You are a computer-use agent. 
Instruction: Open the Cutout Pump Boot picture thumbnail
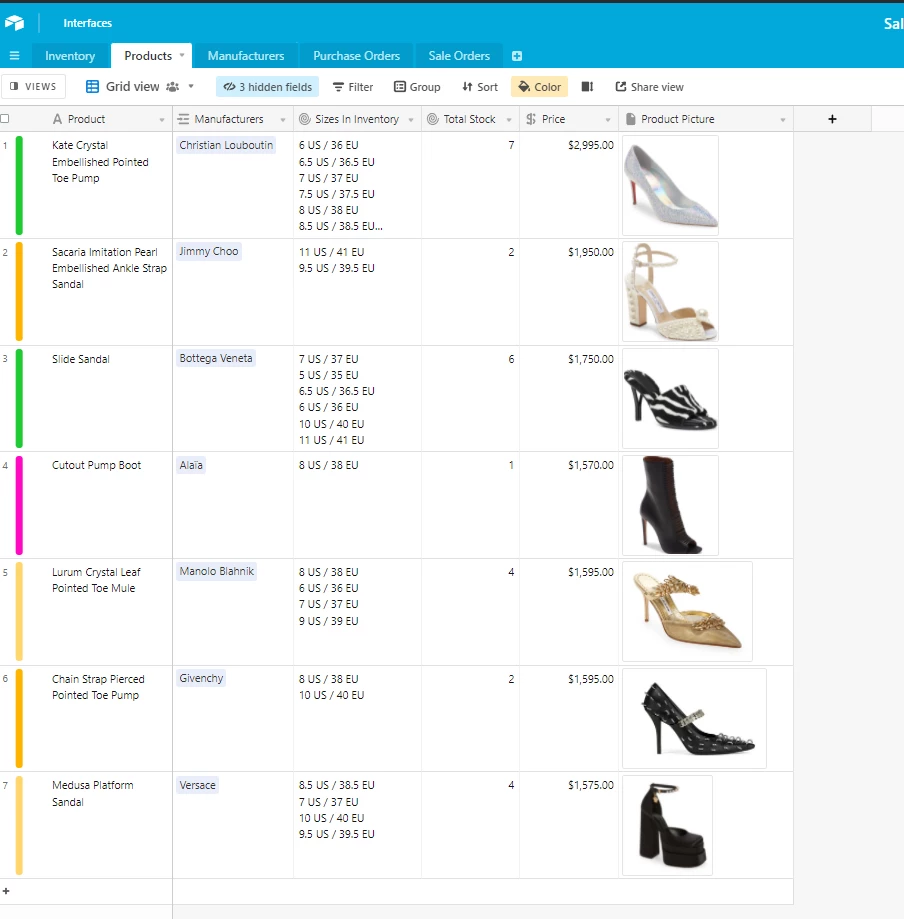tap(670, 505)
